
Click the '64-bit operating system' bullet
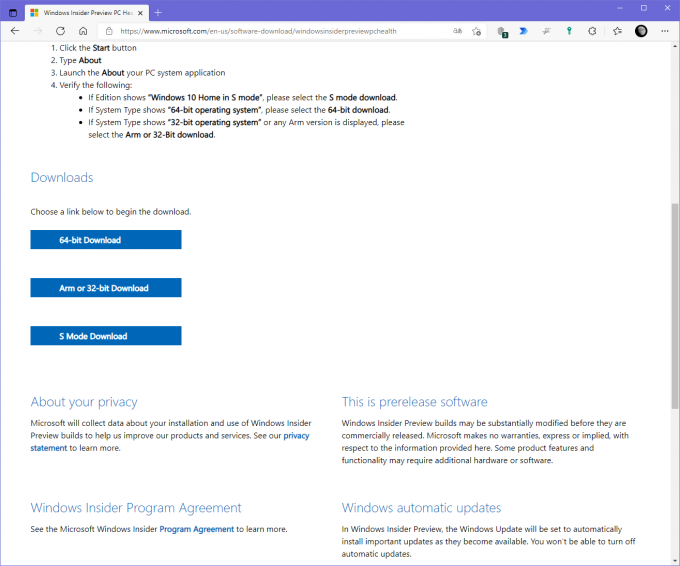coord(239,110)
